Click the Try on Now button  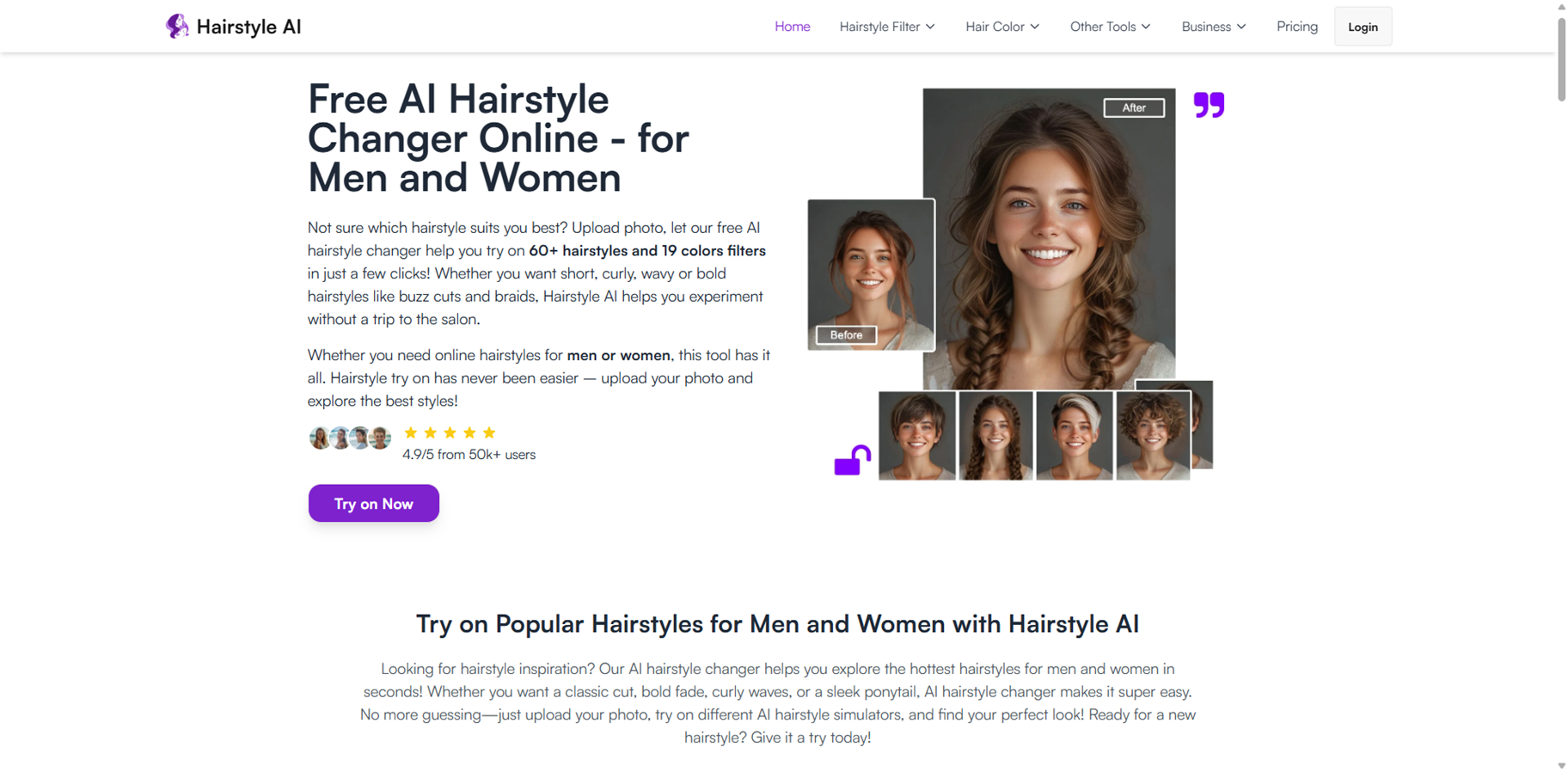[x=373, y=503]
